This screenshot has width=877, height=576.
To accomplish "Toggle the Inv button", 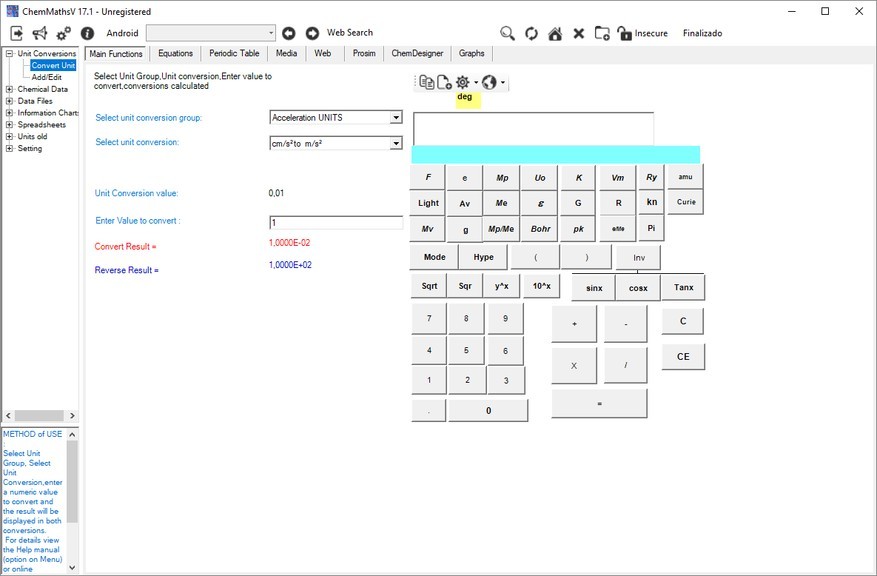I will (x=639, y=258).
